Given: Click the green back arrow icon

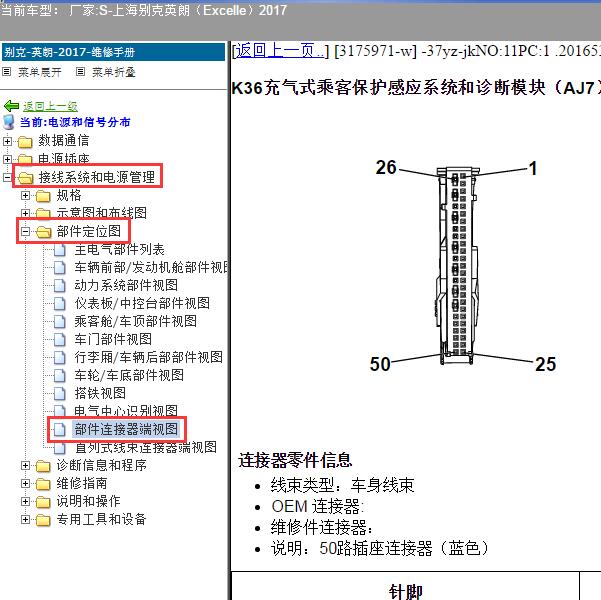Looking at the screenshot, I should [11, 106].
